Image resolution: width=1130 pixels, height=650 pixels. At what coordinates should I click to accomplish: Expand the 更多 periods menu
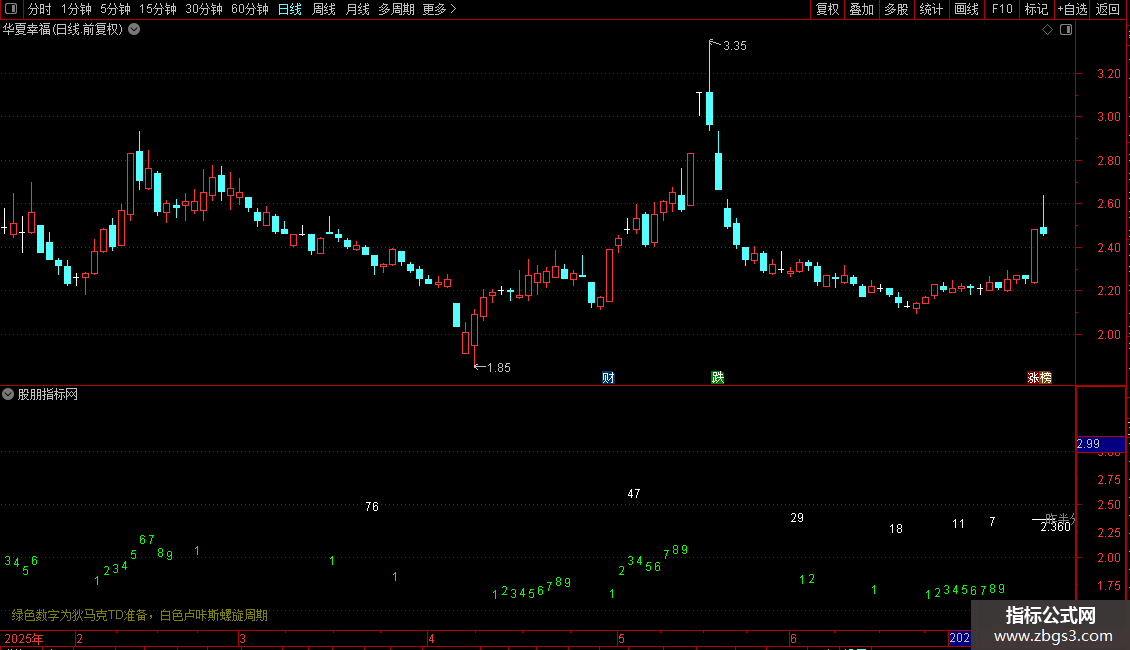pyautogui.click(x=440, y=9)
